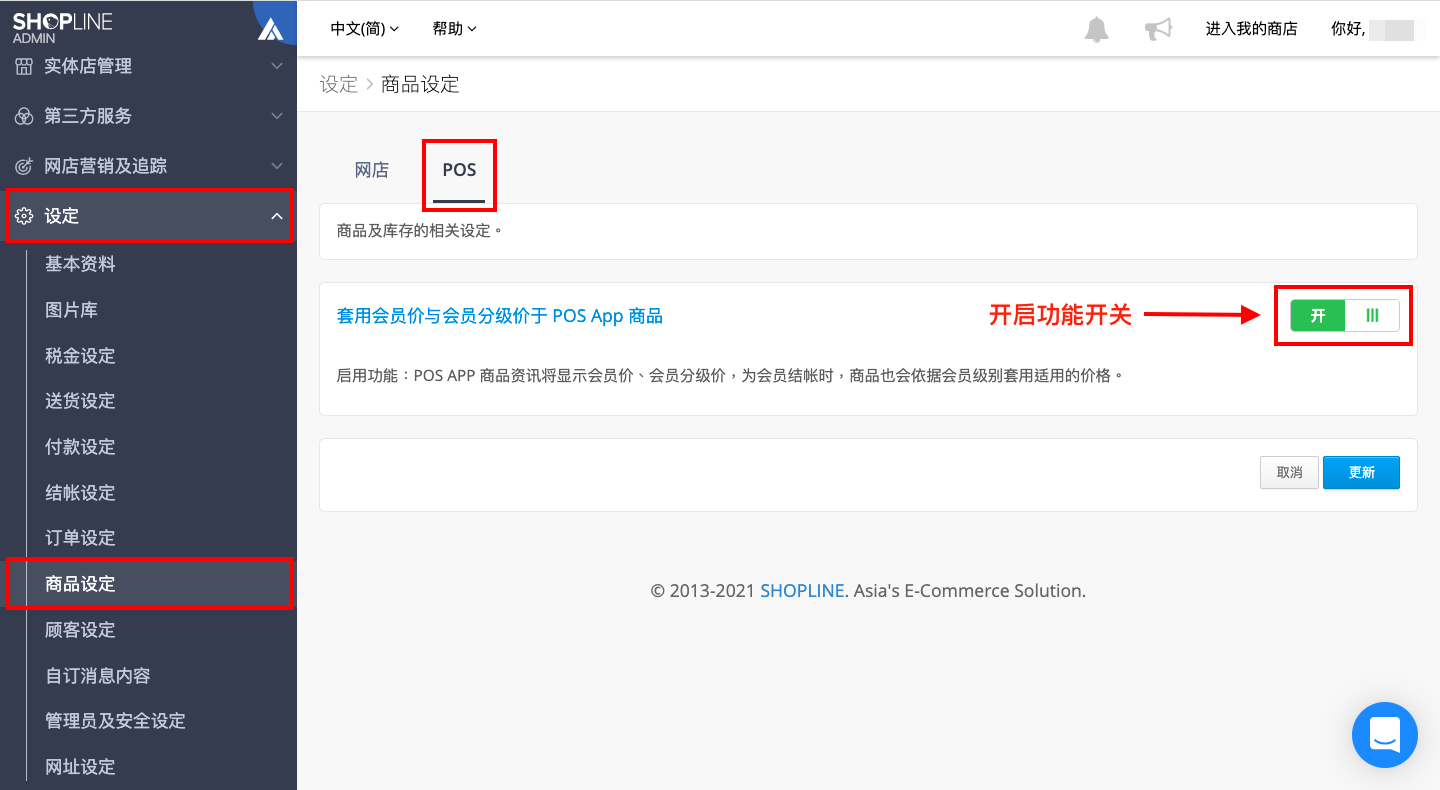Click the 商品设定 breadcrumb text
This screenshot has height=790, width=1440.
pos(420,84)
